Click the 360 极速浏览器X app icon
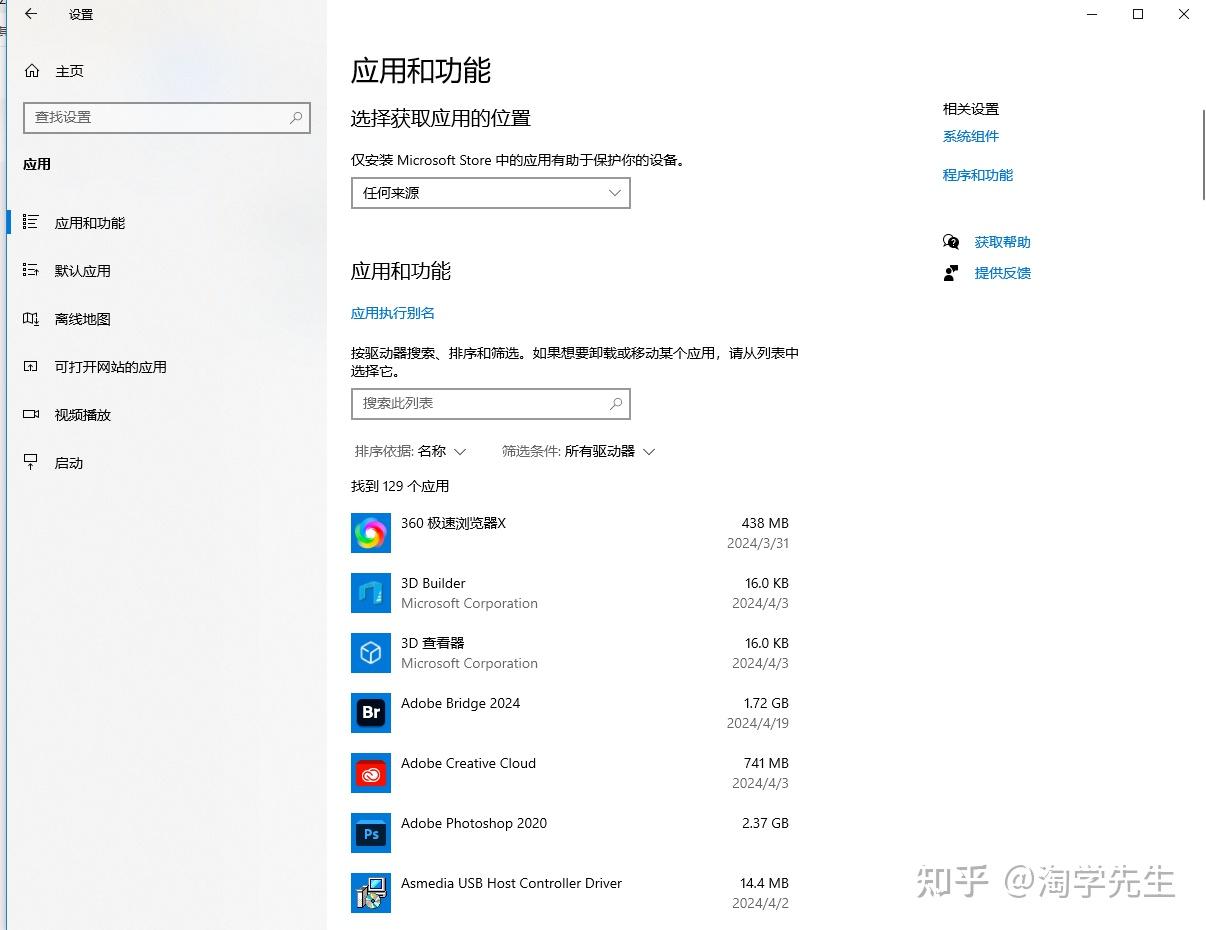 (371, 533)
